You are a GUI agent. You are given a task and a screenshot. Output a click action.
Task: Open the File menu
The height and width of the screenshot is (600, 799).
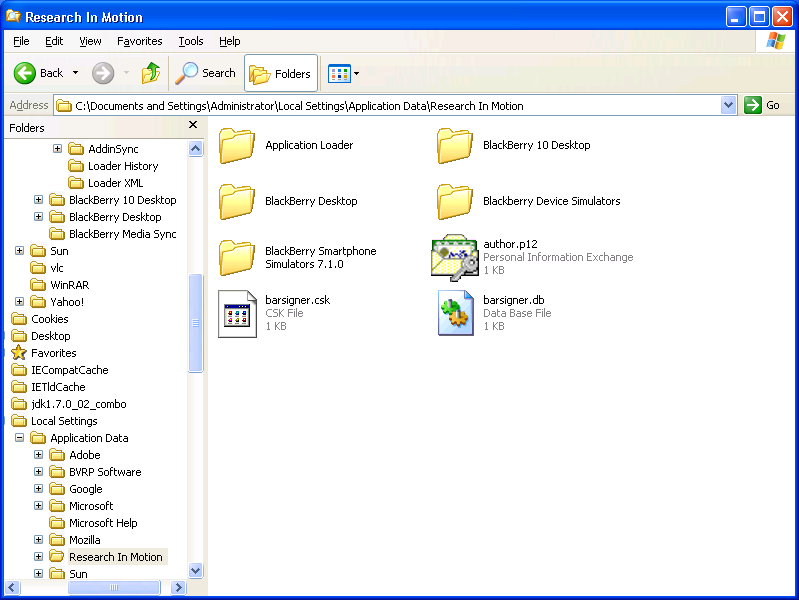(21, 41)
